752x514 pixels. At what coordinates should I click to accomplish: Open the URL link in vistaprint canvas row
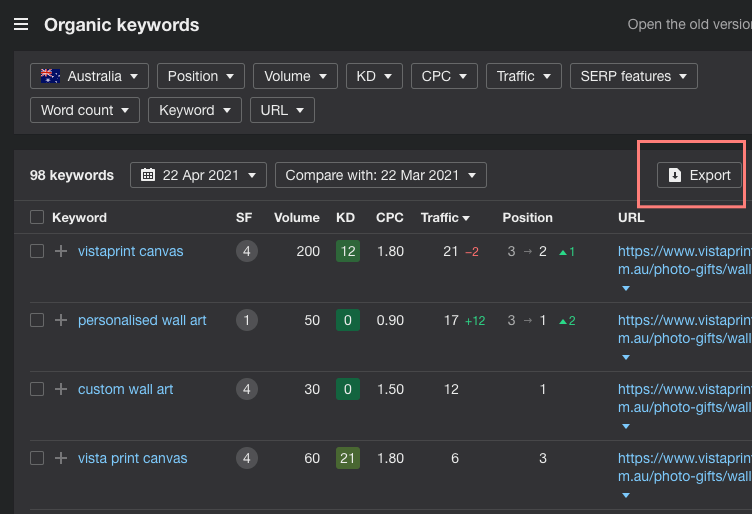685,260
